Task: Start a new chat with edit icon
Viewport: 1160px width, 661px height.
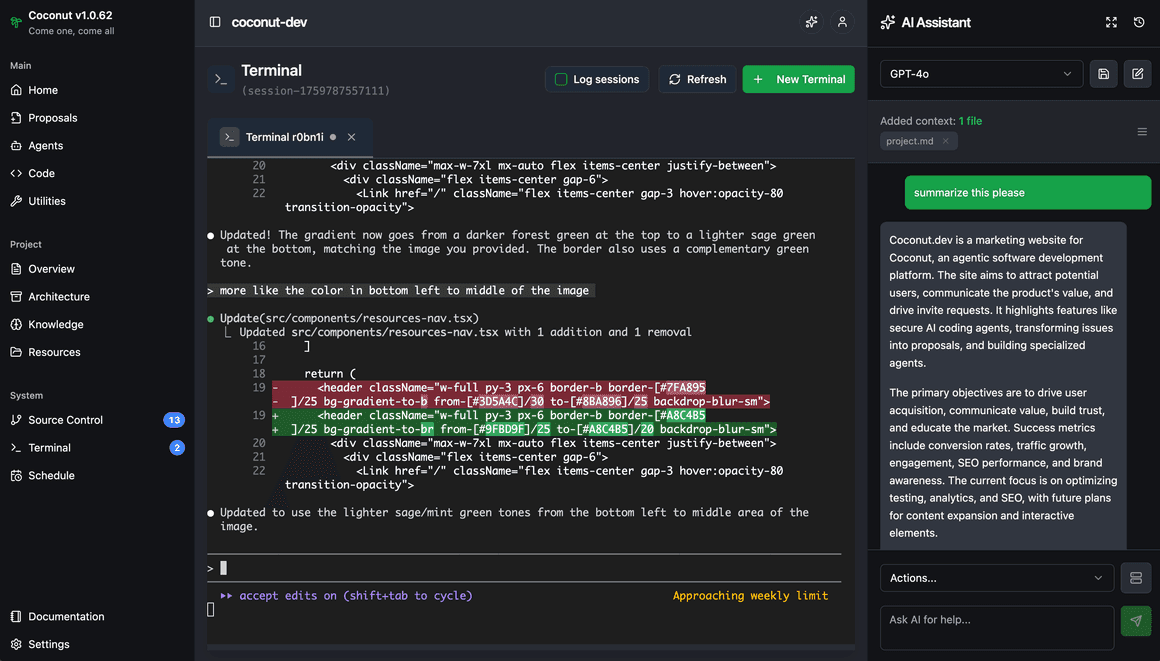Action: tap(1137, 74)
